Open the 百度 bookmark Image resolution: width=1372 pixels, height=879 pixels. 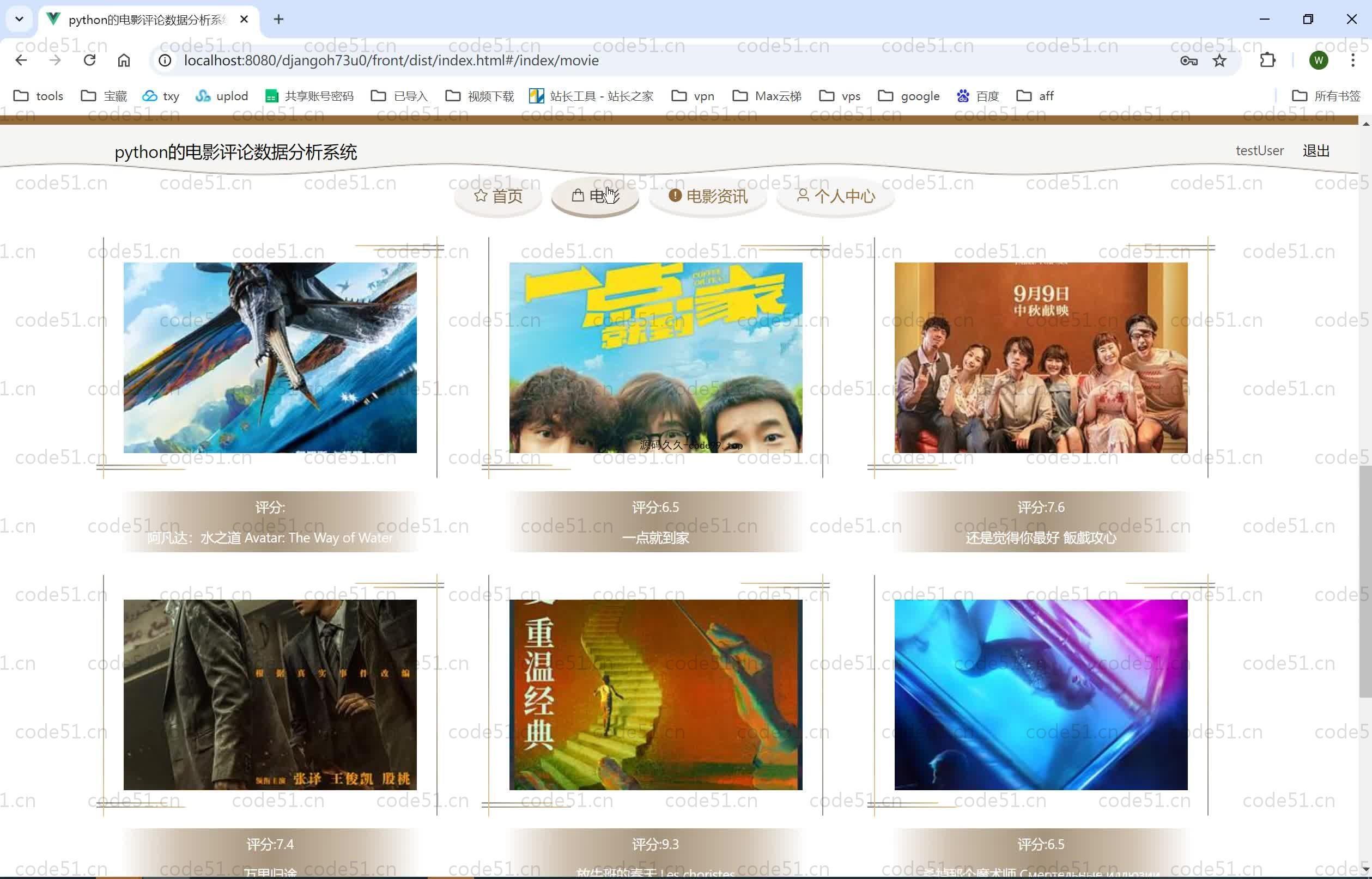(x=978, y=96)
